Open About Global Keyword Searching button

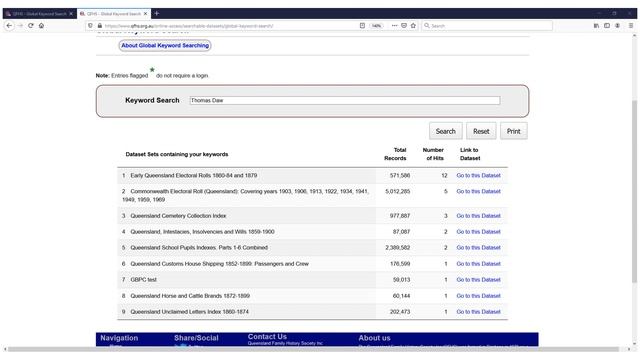(165, 45)
